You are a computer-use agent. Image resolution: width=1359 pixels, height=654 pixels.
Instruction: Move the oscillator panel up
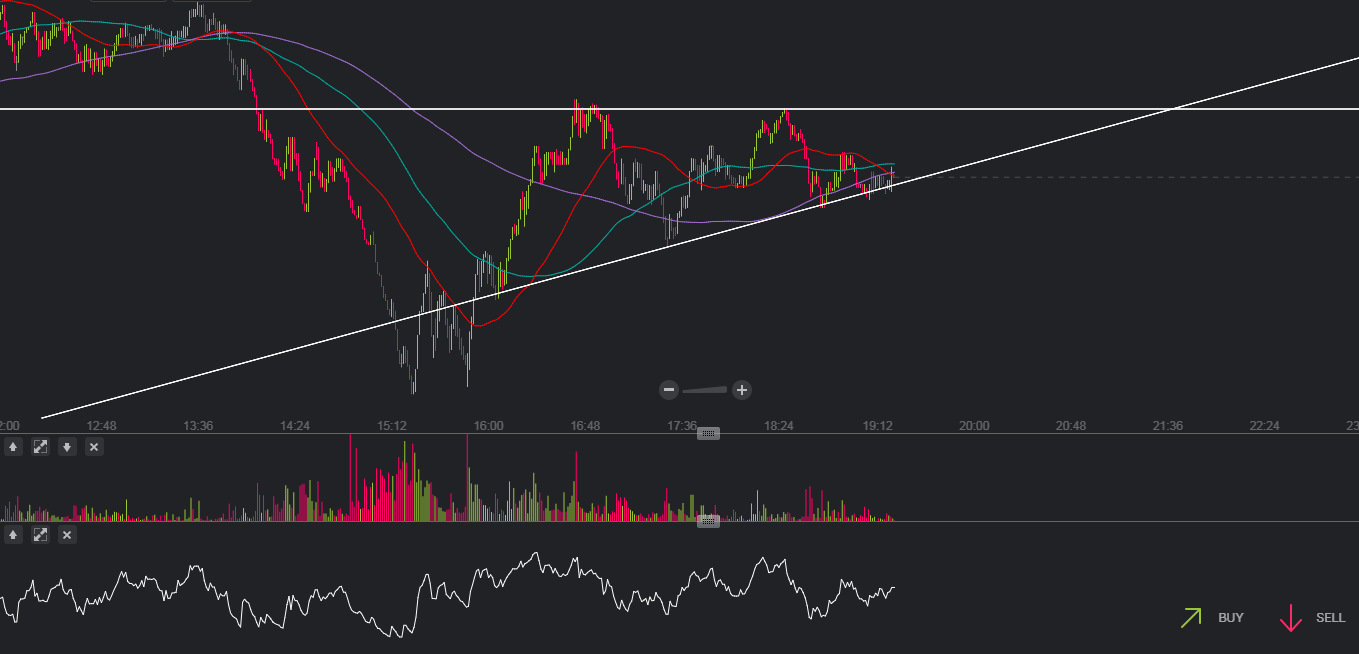[x=14, y=535]
